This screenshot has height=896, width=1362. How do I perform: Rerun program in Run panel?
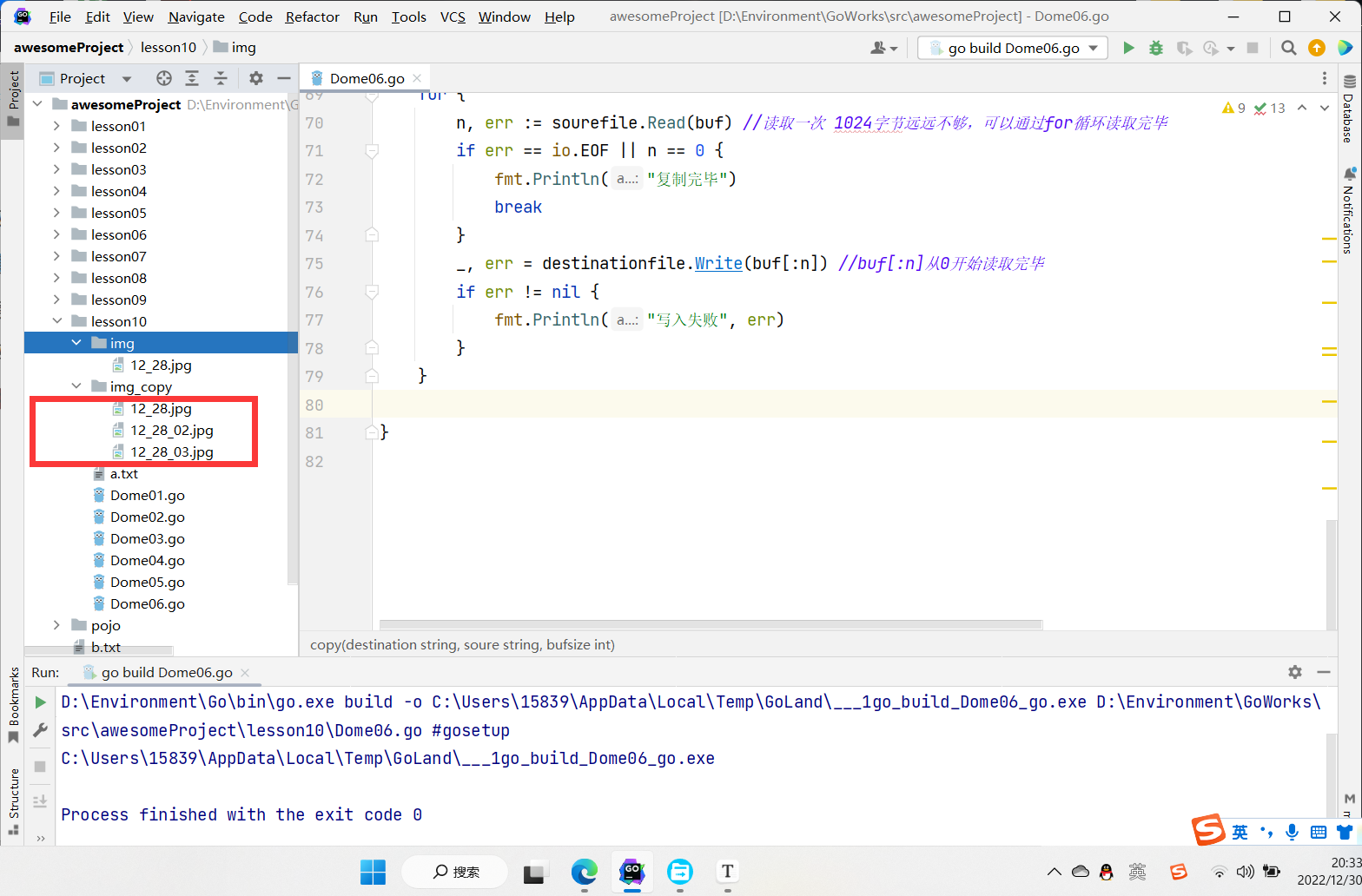coord(40,702)
